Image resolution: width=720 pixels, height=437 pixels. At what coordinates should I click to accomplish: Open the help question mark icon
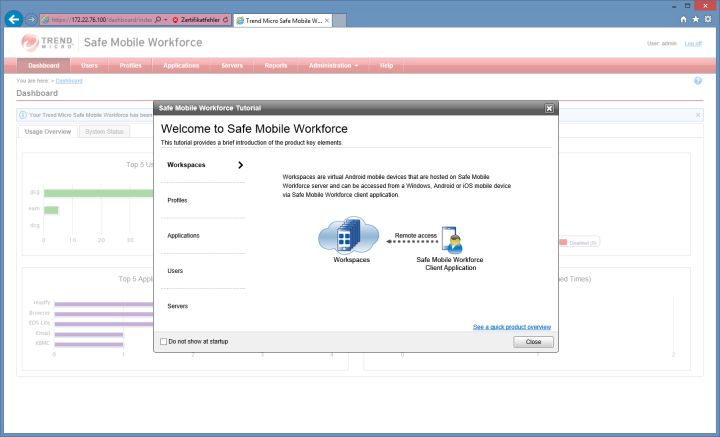(698, 80)
